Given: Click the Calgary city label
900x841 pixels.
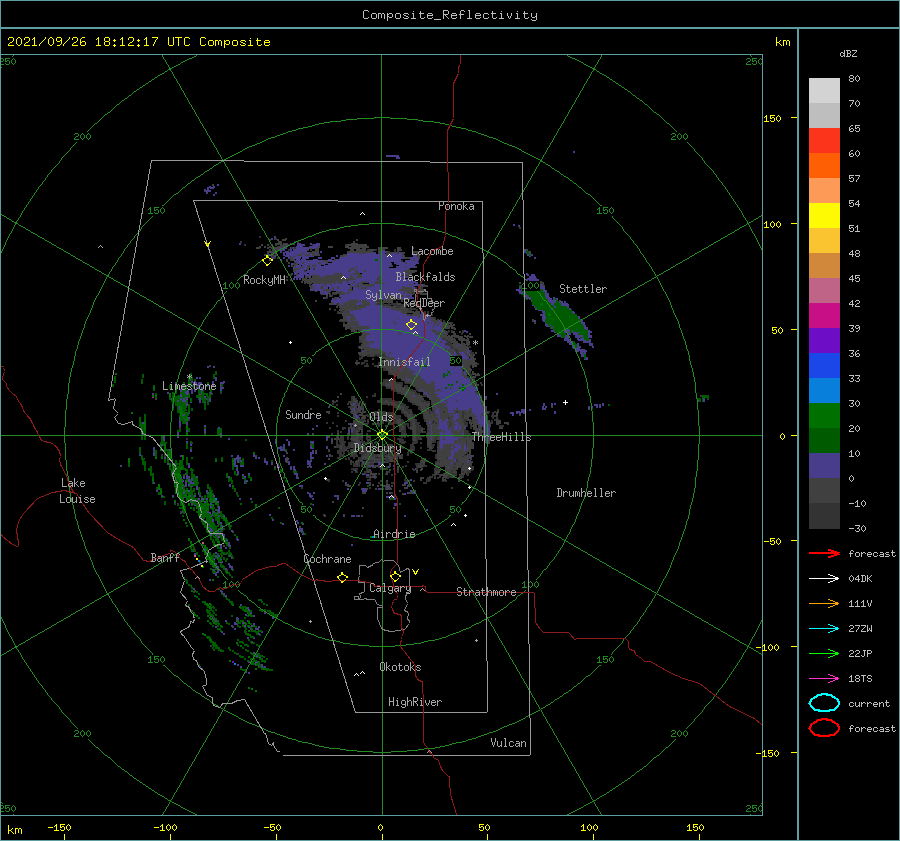Looking at the screenshot, I should coord(390,588).
